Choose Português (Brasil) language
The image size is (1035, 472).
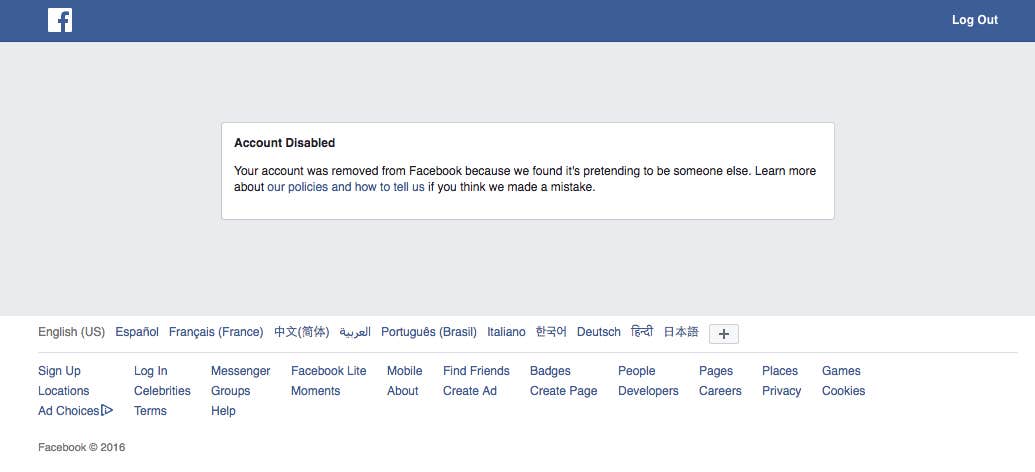pos(429,332)
